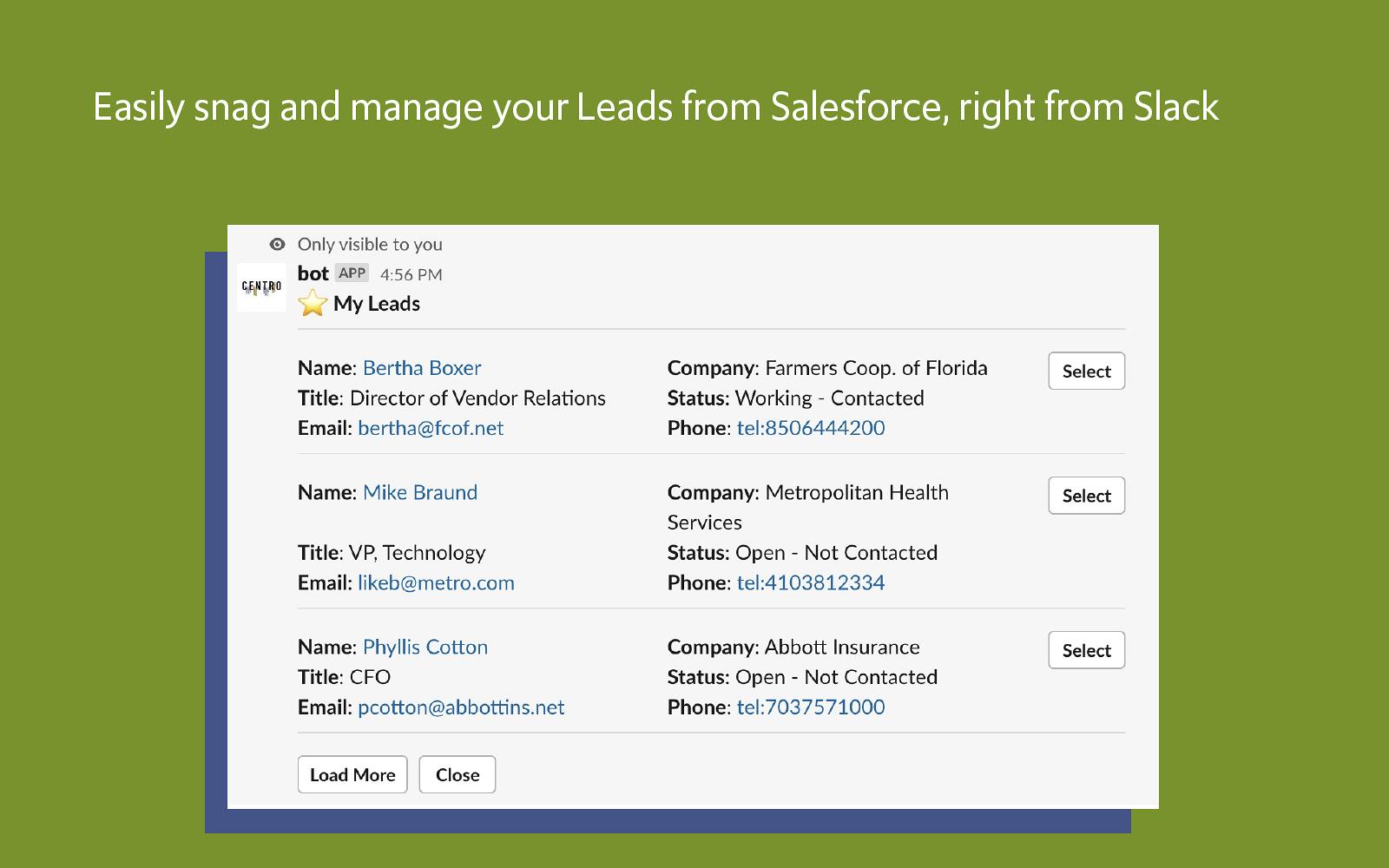Click the bot sender name
This screenshot has height=868, width=1389.
[x=313, y=273]
